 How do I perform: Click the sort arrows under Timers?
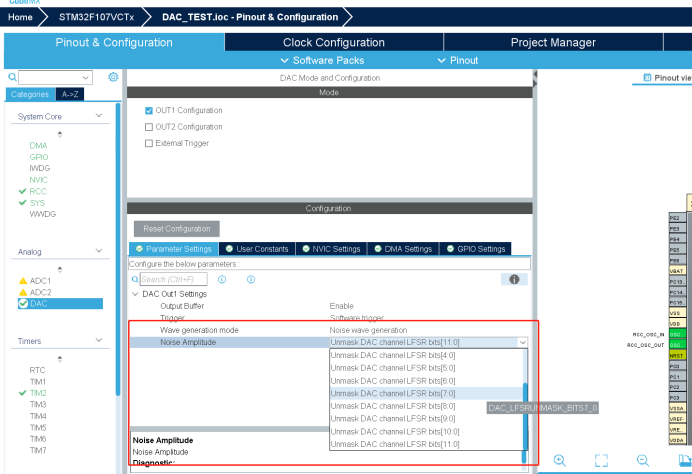60,358
